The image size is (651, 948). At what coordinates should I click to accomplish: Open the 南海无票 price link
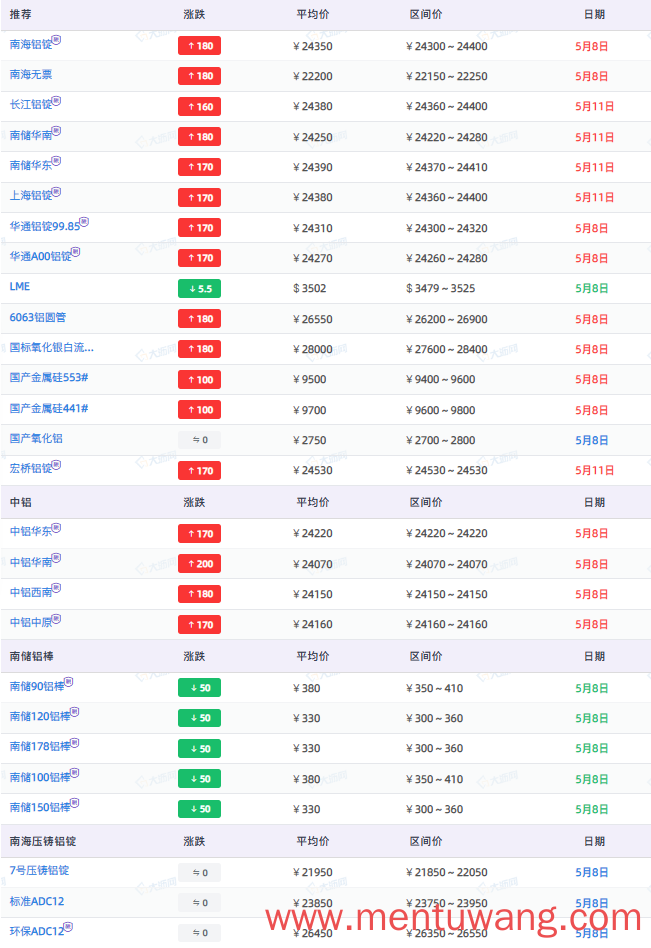coord(31,75)
